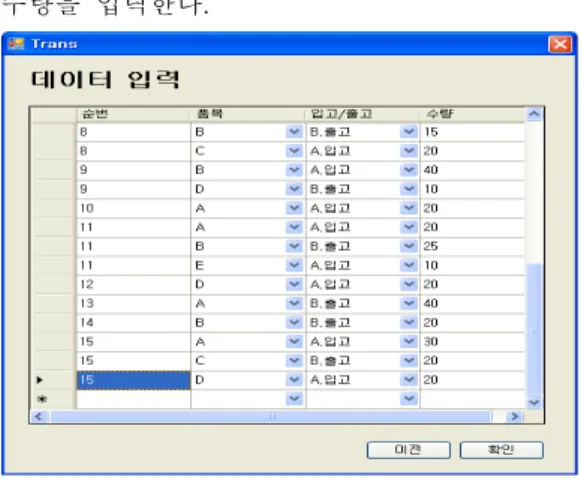Open 입고/출고 dropdown in row 순번 13
581x492 pixels.
point(409,303)
